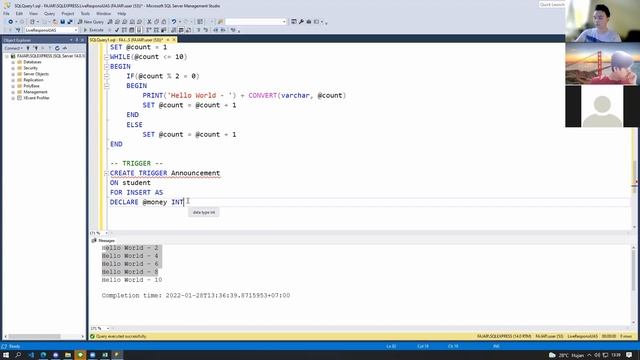Toggle Results to Grid output mode

click(x=181, y=30)
